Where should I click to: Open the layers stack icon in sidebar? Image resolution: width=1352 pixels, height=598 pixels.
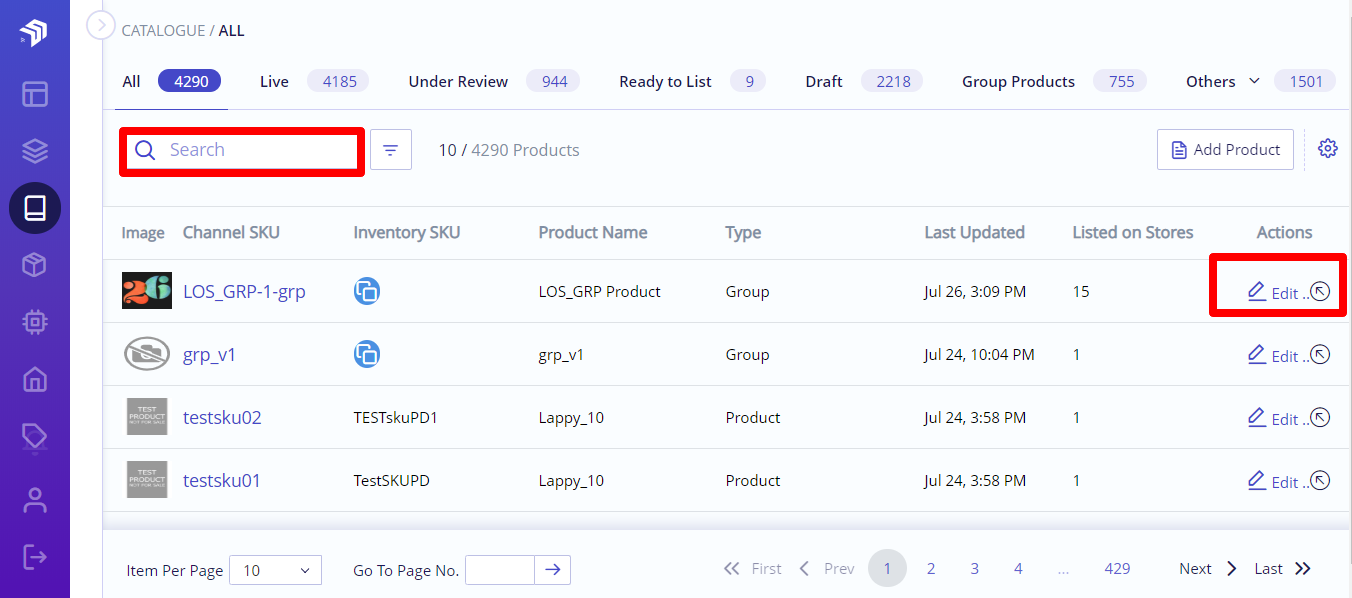35,151
